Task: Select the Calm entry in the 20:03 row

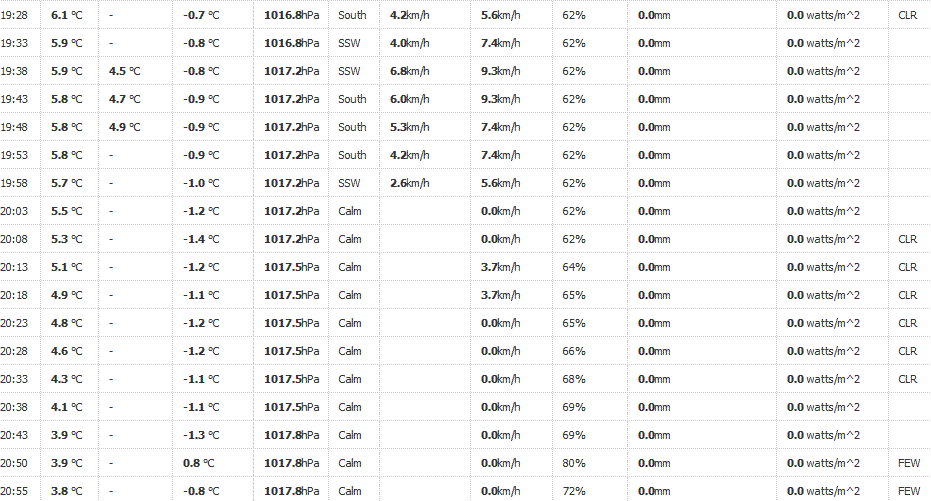Action: point(350,211)
